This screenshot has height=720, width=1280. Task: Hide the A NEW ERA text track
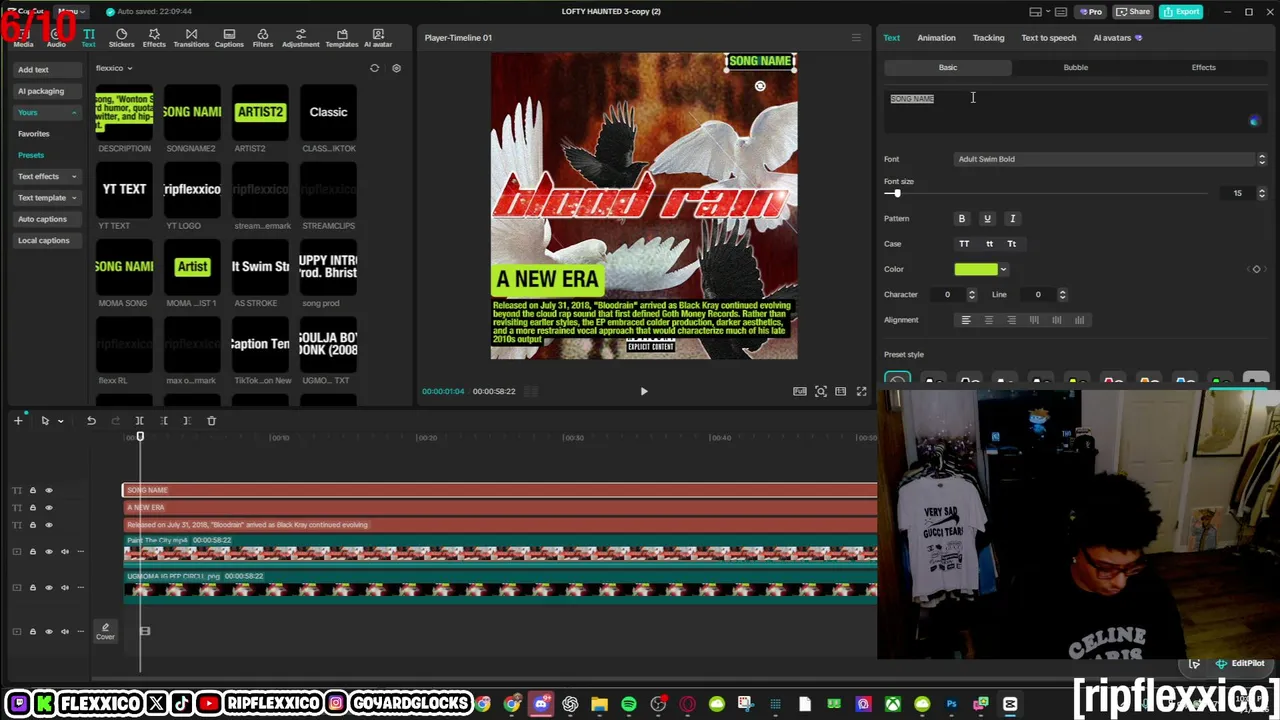coord(48,508)
